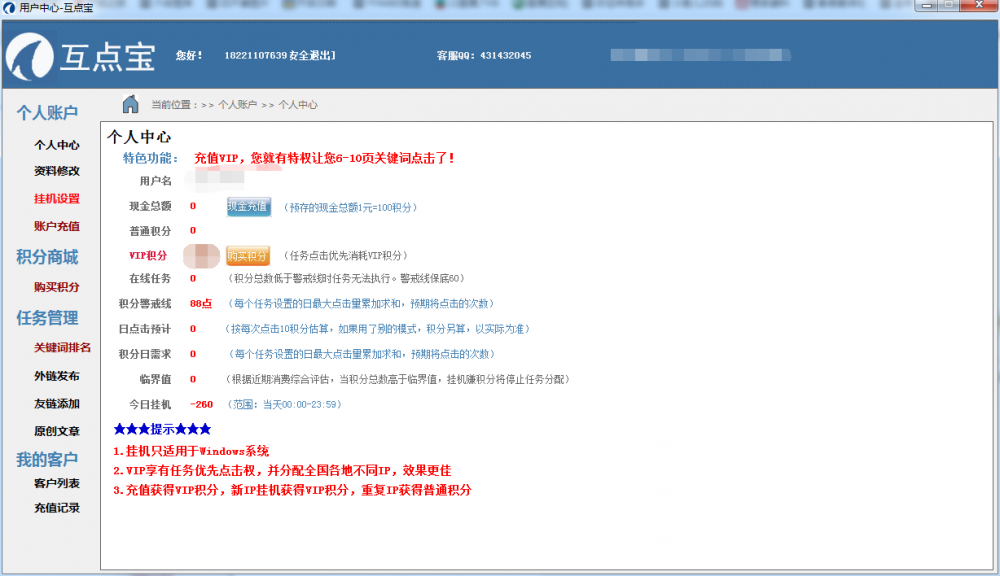
Task: Click the 积分商城 sidebar heading
Action: [x=47, y=257]
